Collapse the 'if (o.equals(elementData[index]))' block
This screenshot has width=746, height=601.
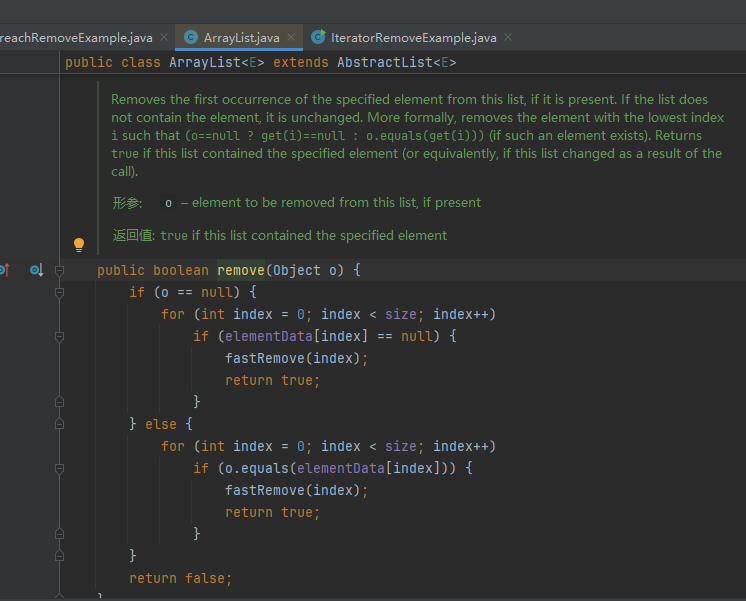59,468
